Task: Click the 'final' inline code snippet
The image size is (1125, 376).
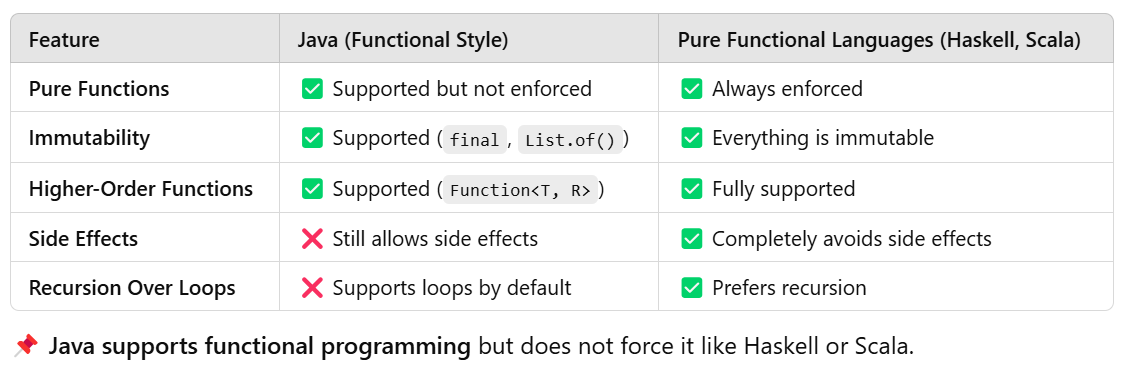Action: click(474, 139)
